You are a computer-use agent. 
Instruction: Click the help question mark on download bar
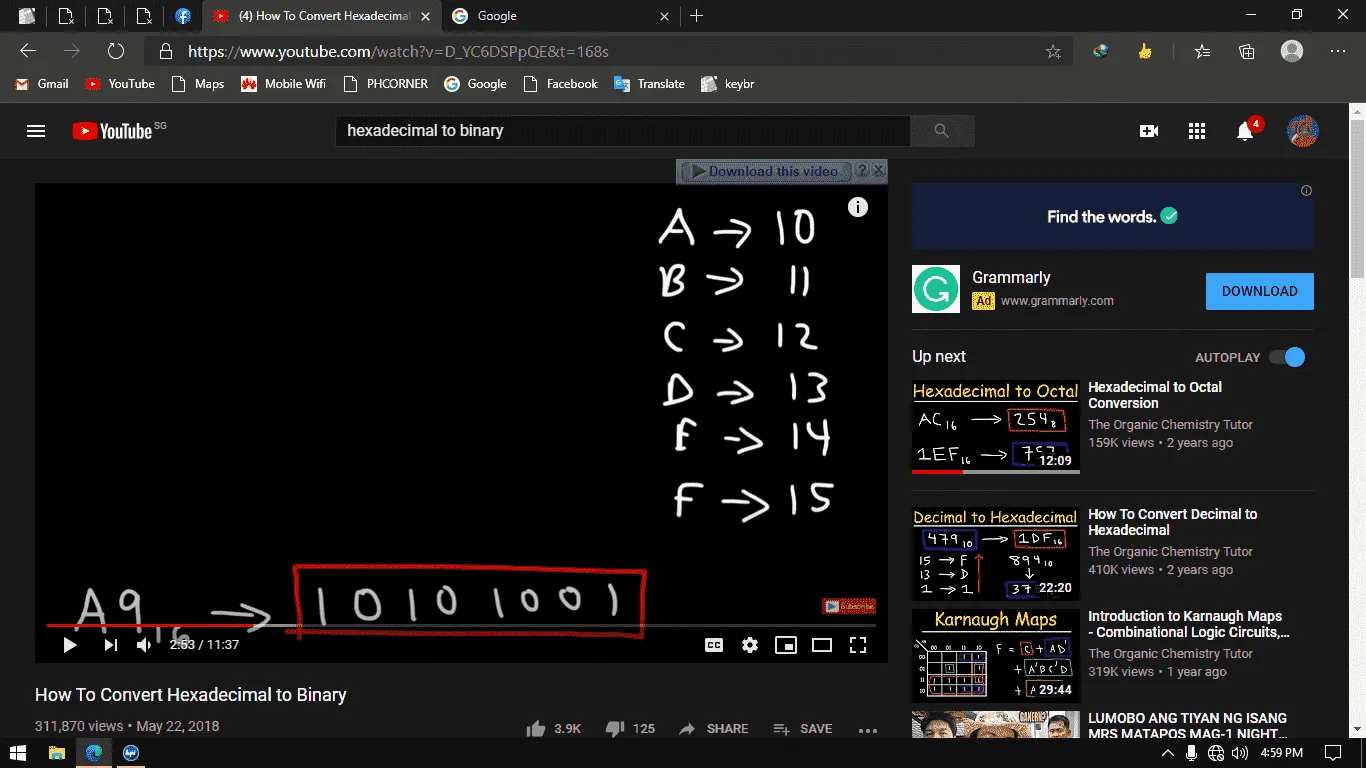(x=862, y=171)
